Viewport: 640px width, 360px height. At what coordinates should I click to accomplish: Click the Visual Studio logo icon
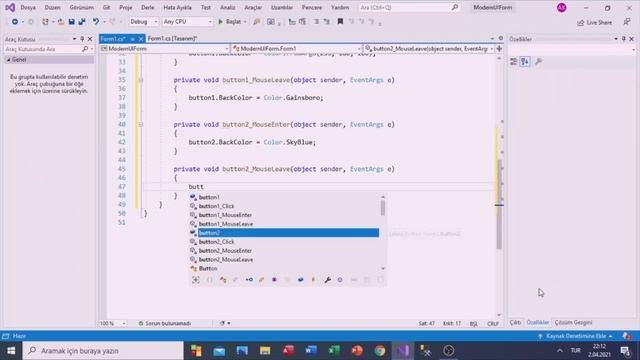pos(10,7)
